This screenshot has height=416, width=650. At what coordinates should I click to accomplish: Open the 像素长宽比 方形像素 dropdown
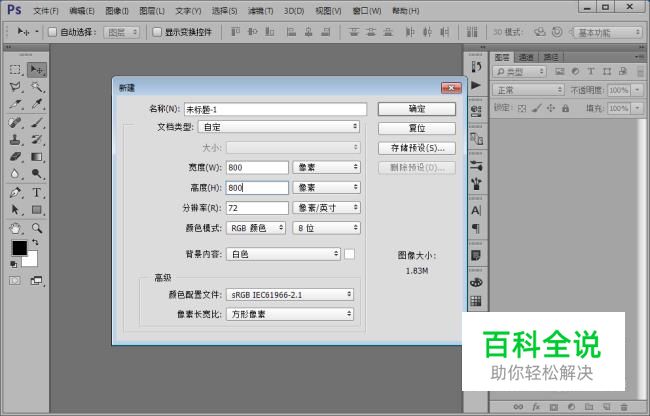(x=290, y=314)
